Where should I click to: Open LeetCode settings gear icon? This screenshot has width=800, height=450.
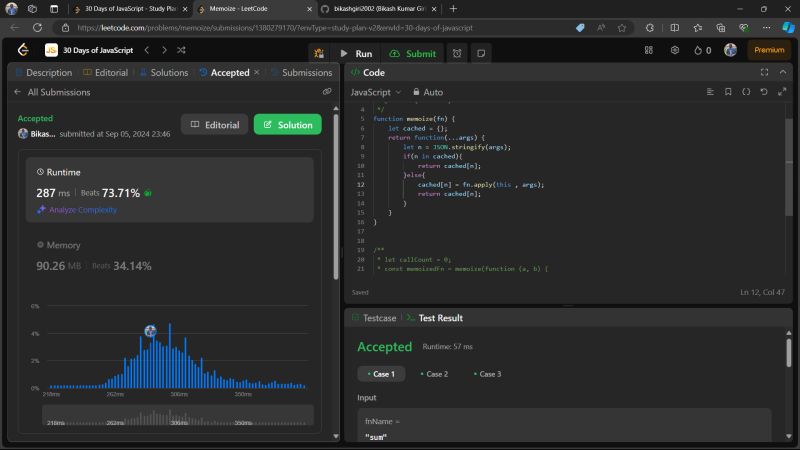[674, 50]
